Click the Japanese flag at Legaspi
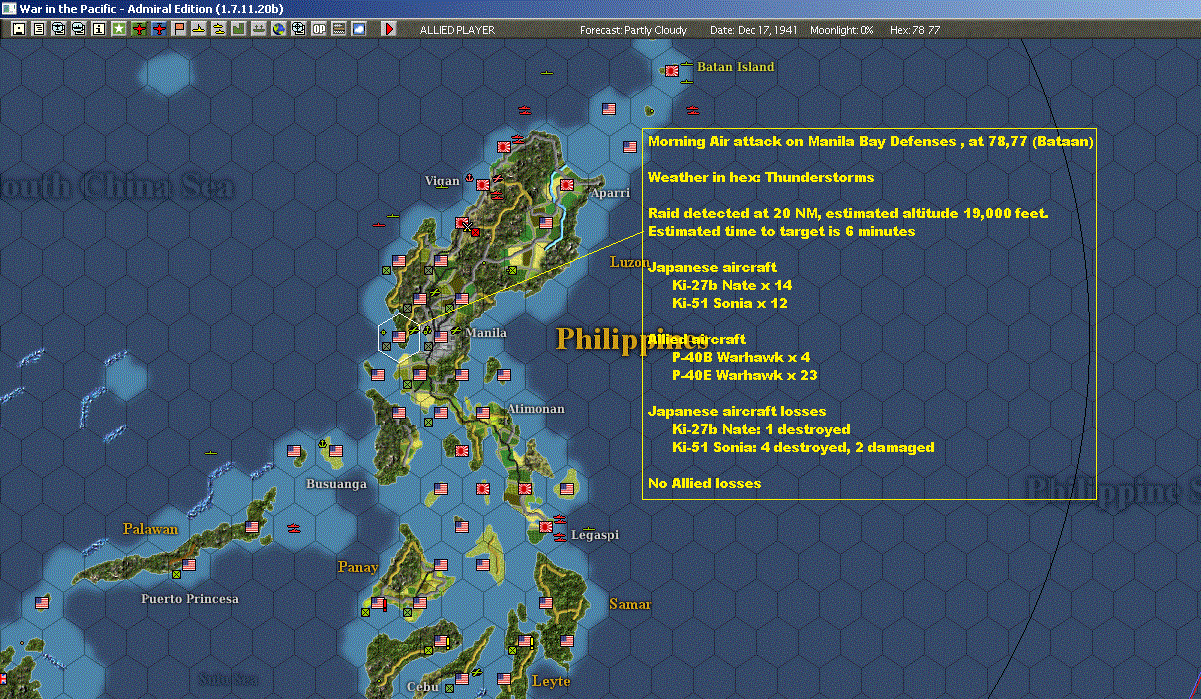The width and height of the screenshot is (1201, 699). coord(546,527)
